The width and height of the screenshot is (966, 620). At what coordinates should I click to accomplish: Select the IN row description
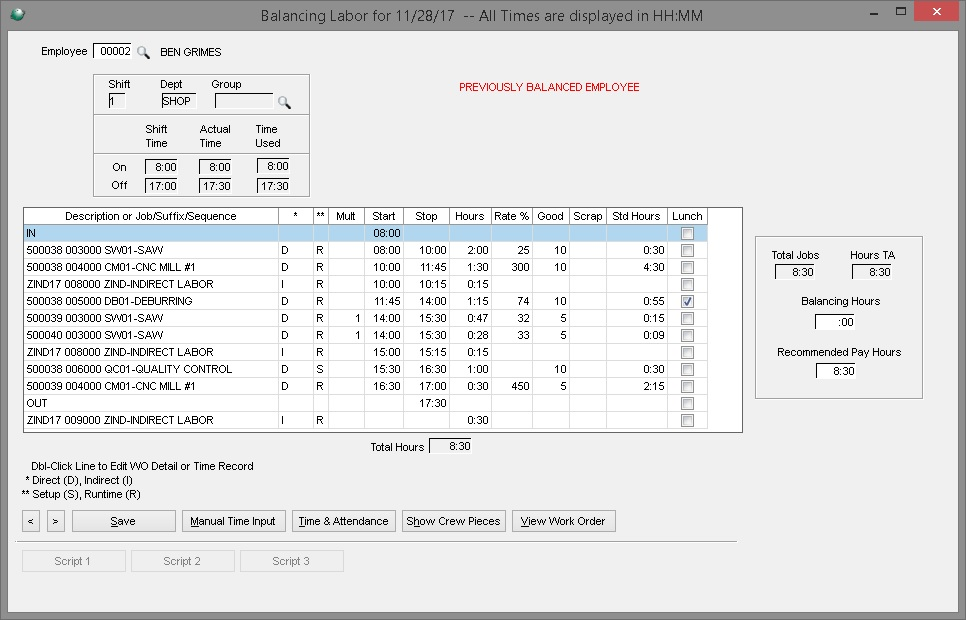coord(151,234)
